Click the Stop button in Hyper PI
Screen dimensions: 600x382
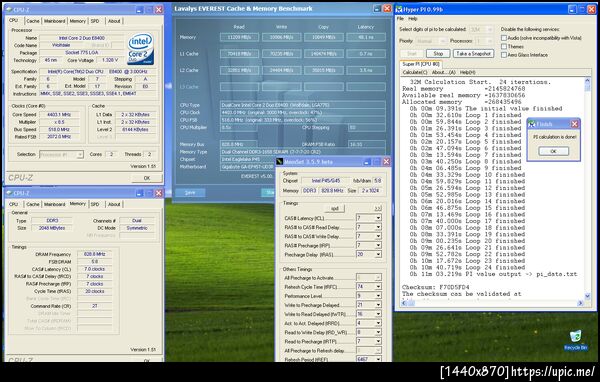438,54
